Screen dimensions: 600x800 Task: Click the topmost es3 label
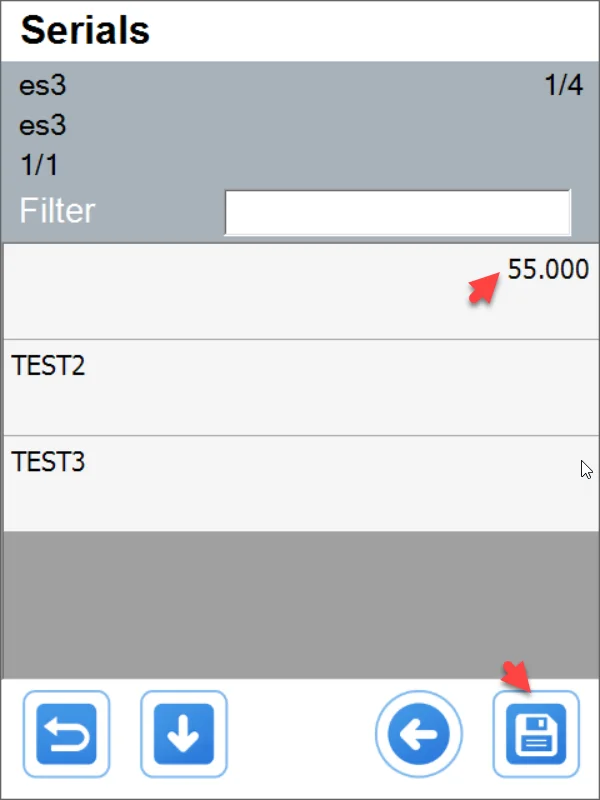(x=43, y=86)
